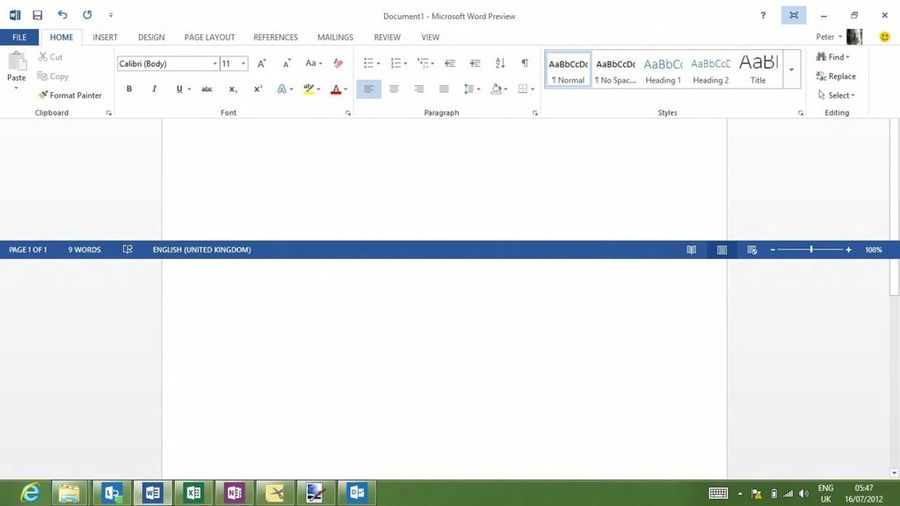Apply superscript formatting
The height and width of the screenshot is (506, 900).
coord(258,89)
